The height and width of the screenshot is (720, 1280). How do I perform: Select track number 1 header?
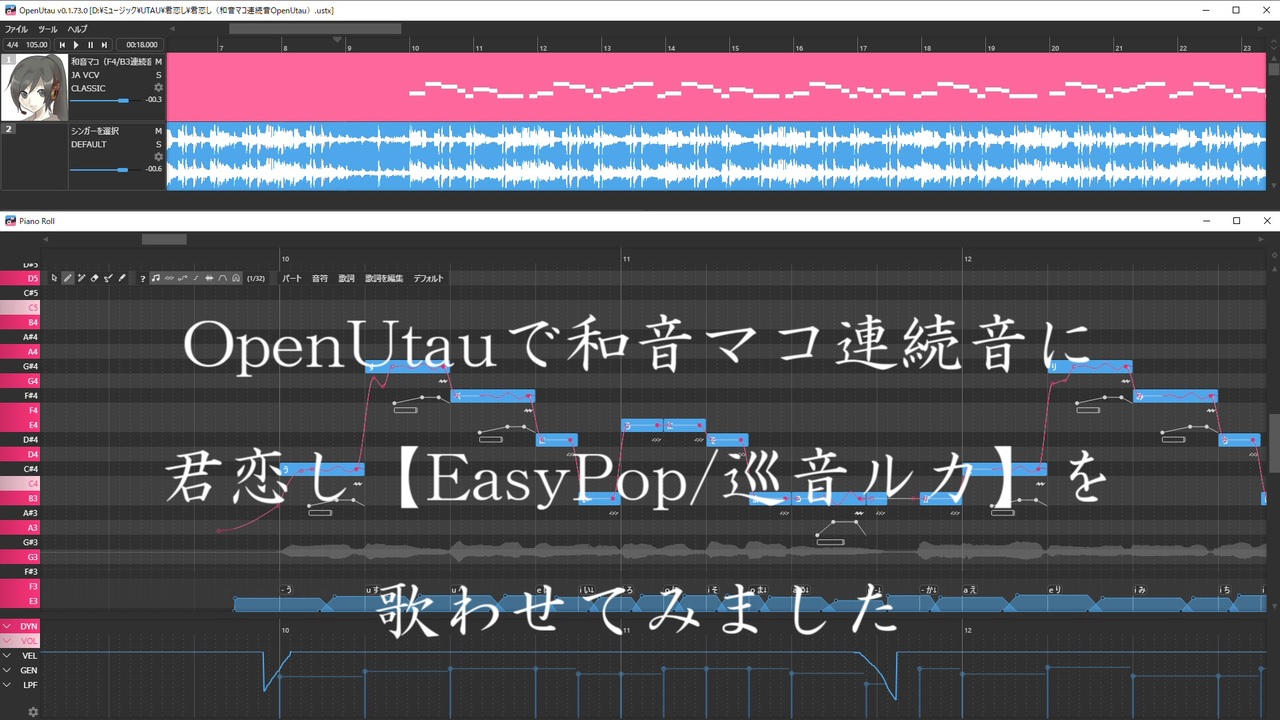(9, 60)
